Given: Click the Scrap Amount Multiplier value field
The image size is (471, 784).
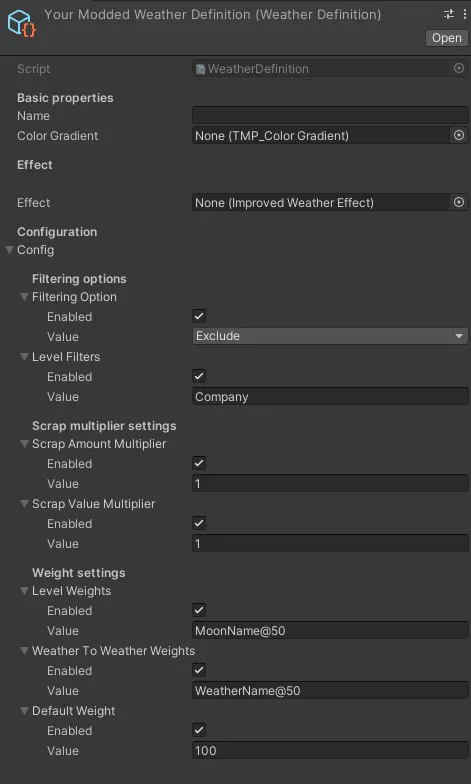Looking at the screenshot, I should tap(330, 484).
